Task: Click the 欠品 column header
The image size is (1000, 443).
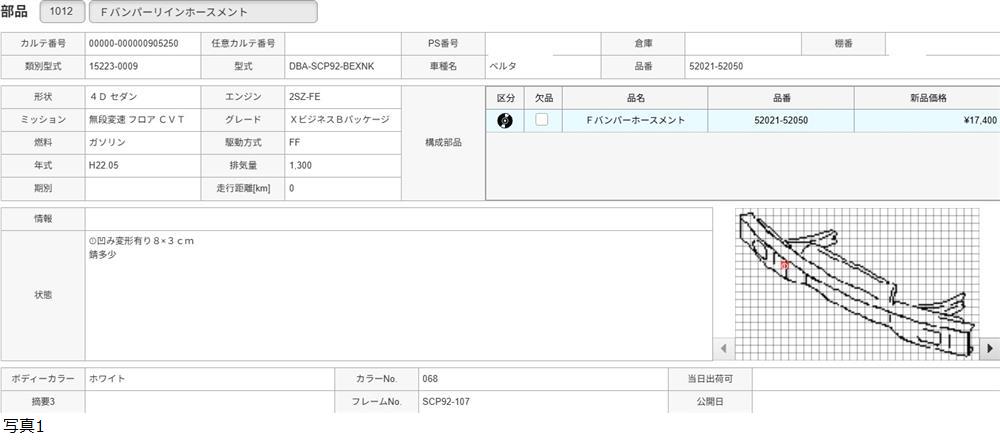Action: click(543, 98)
